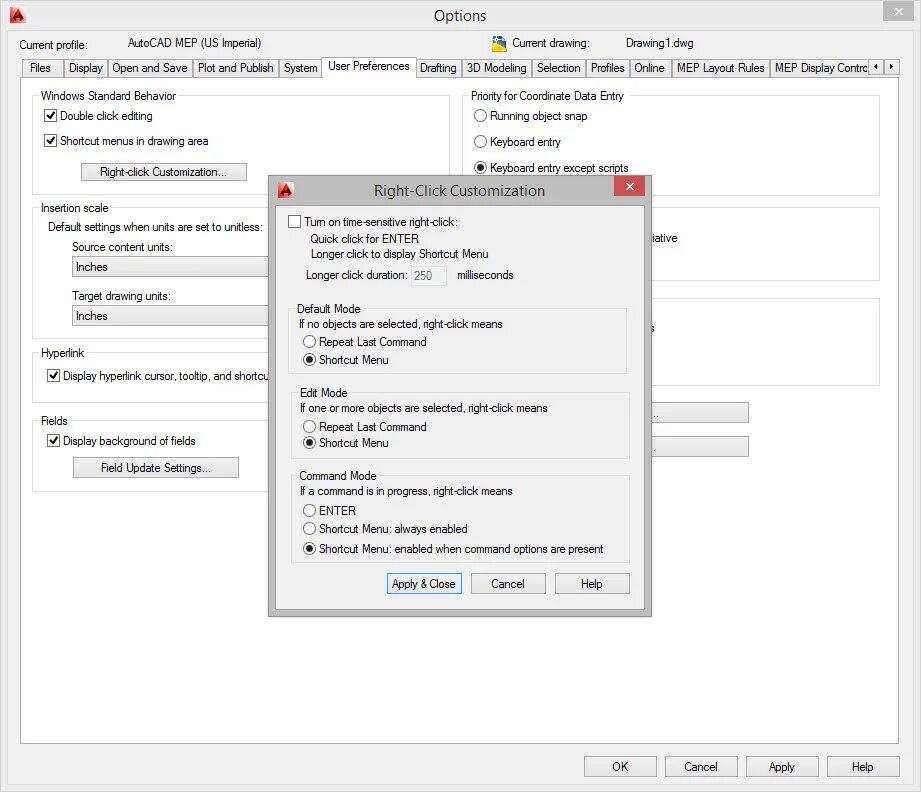Open the MEP Display Control tab
Viewport: 921px width, 792px height.
point(820,68)
